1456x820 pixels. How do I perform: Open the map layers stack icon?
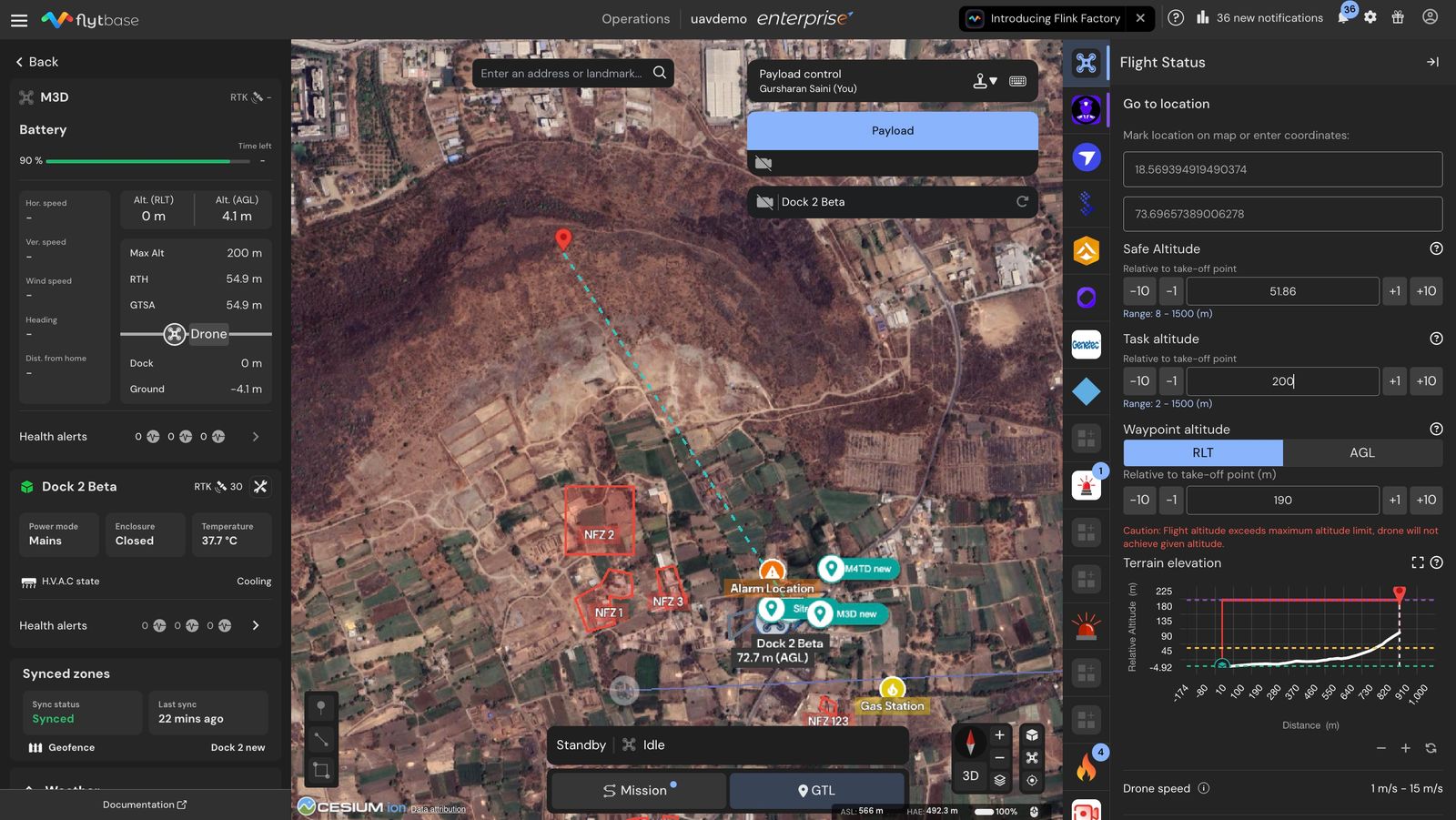click(x=999, y=780)
